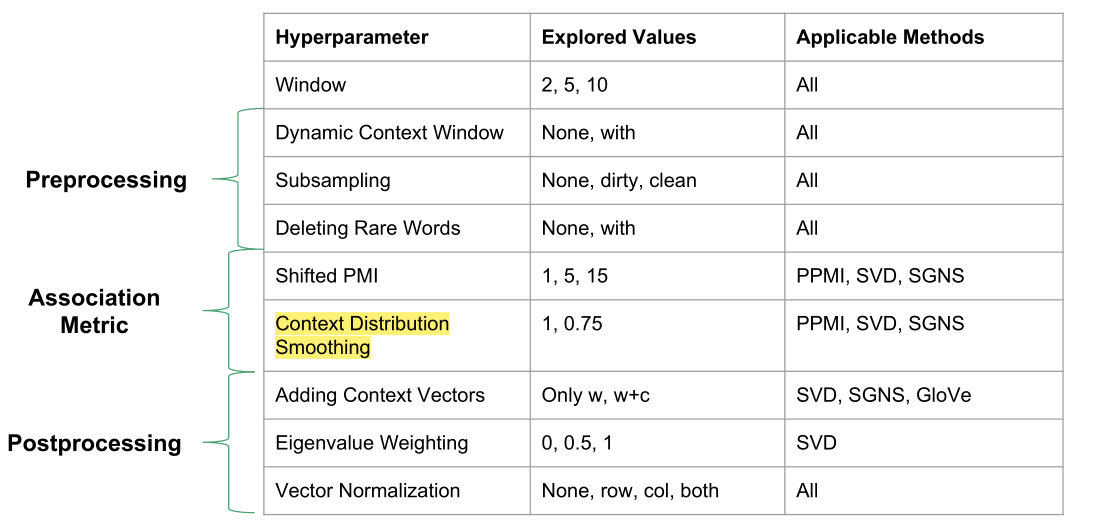Click the Deleting Rare Words cell
Image resolution: width=1094 pixels, height=523 pixels.
point(368,228)
